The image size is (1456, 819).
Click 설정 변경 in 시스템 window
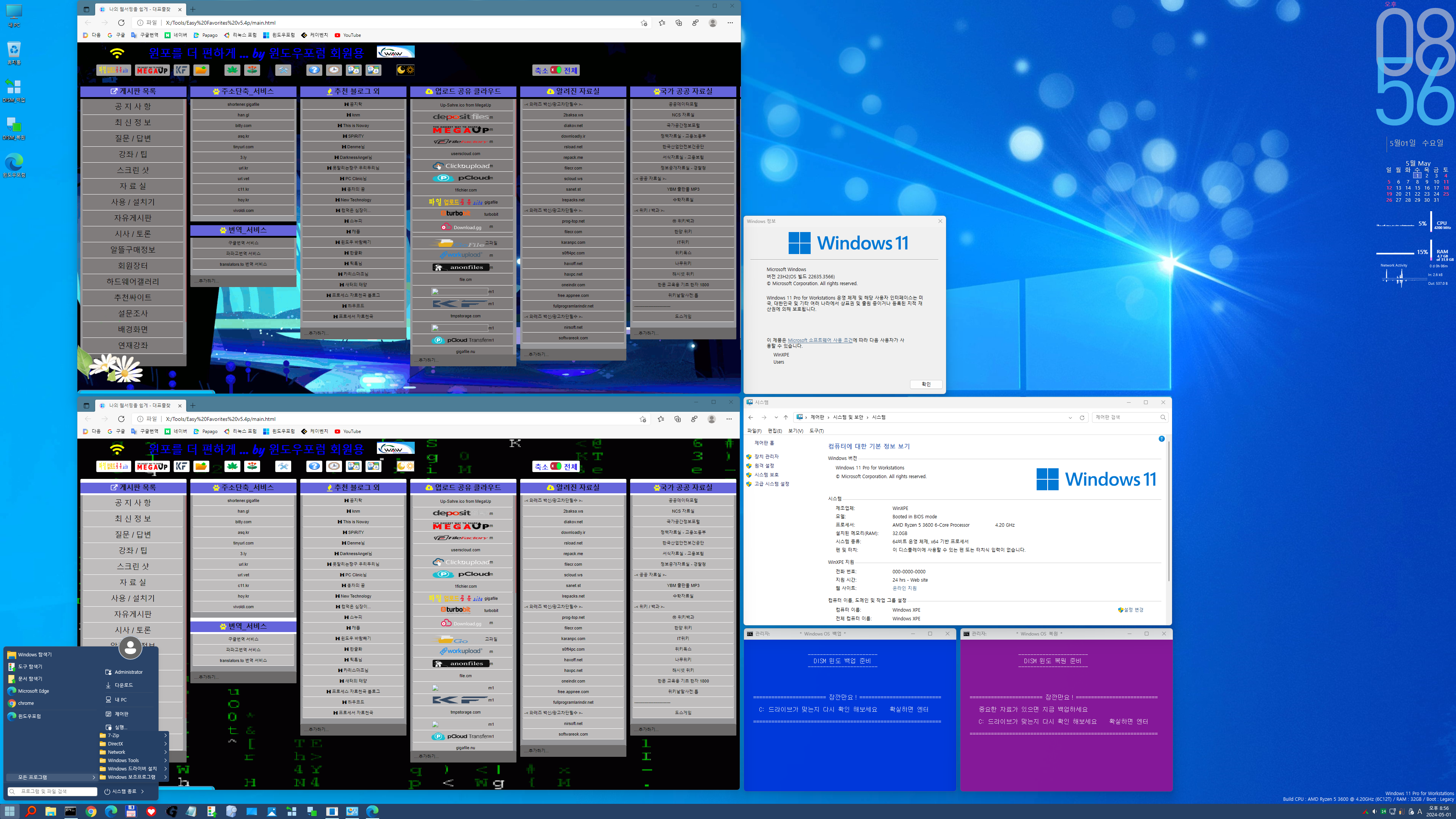(x=1133, y=610)
